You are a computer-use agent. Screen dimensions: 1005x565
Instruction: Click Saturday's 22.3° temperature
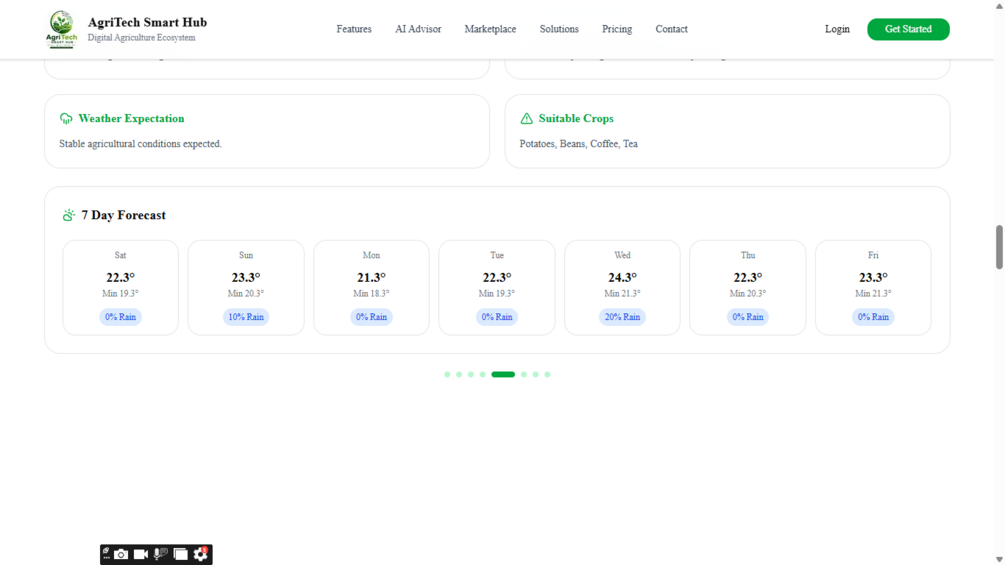coord(120,277)
